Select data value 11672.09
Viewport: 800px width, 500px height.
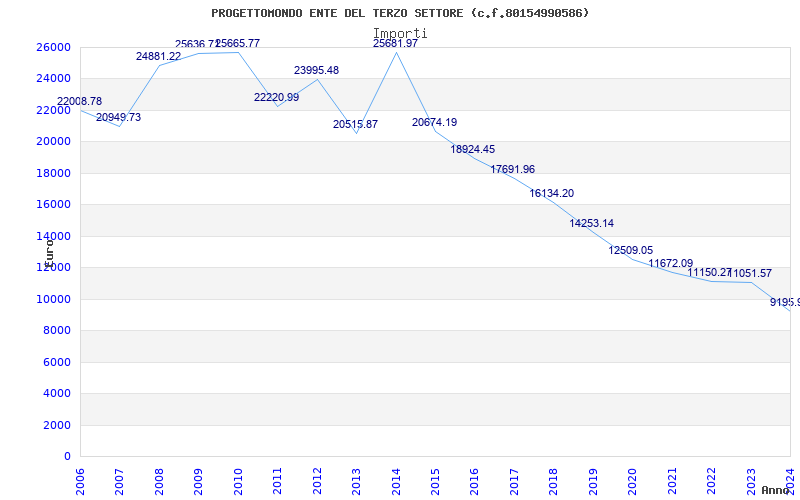click(x=671, y=264)
